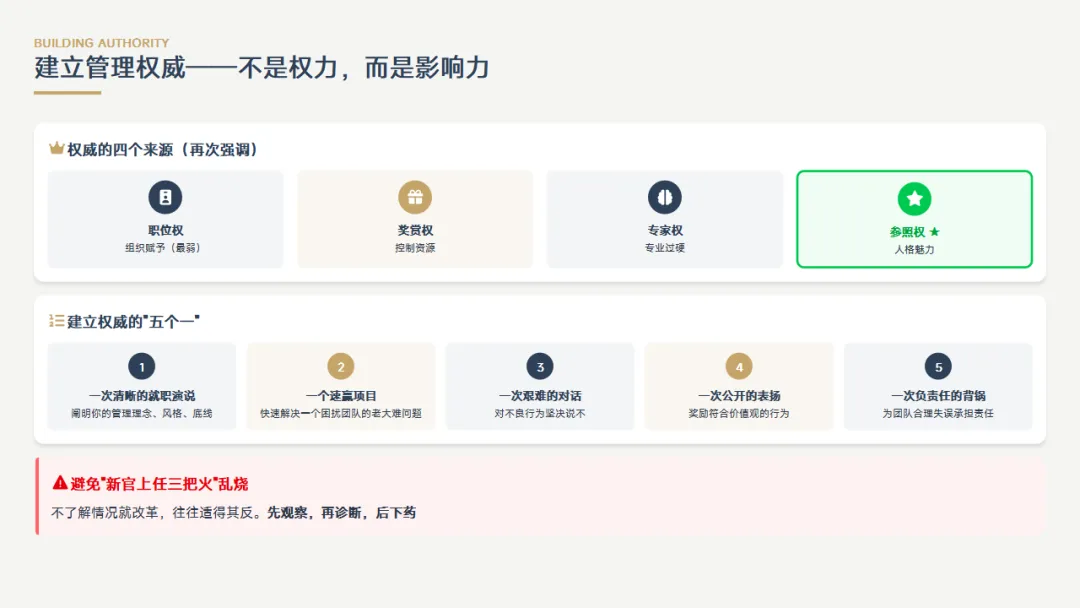Click the small star next to 参照权

pos(934,232)
